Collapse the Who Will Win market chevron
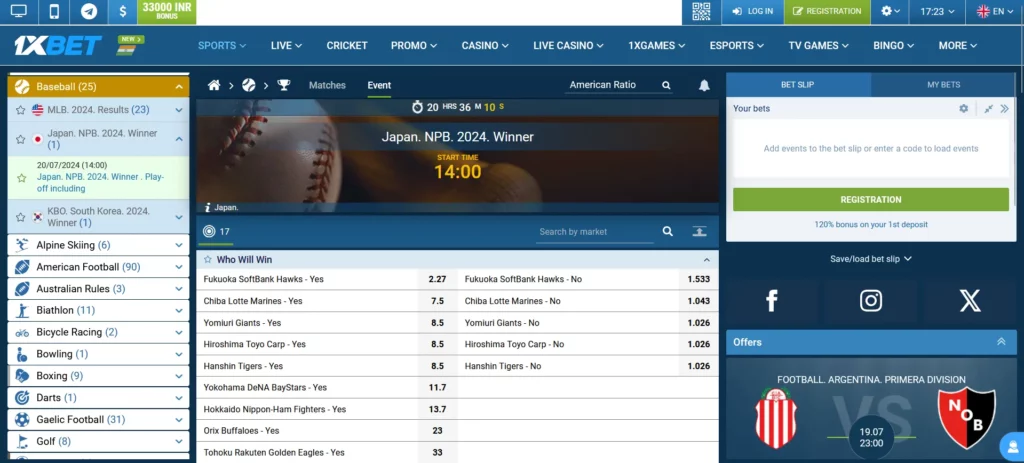Image resolution: width=1024 pixels, height=463 pixels. 706,259
